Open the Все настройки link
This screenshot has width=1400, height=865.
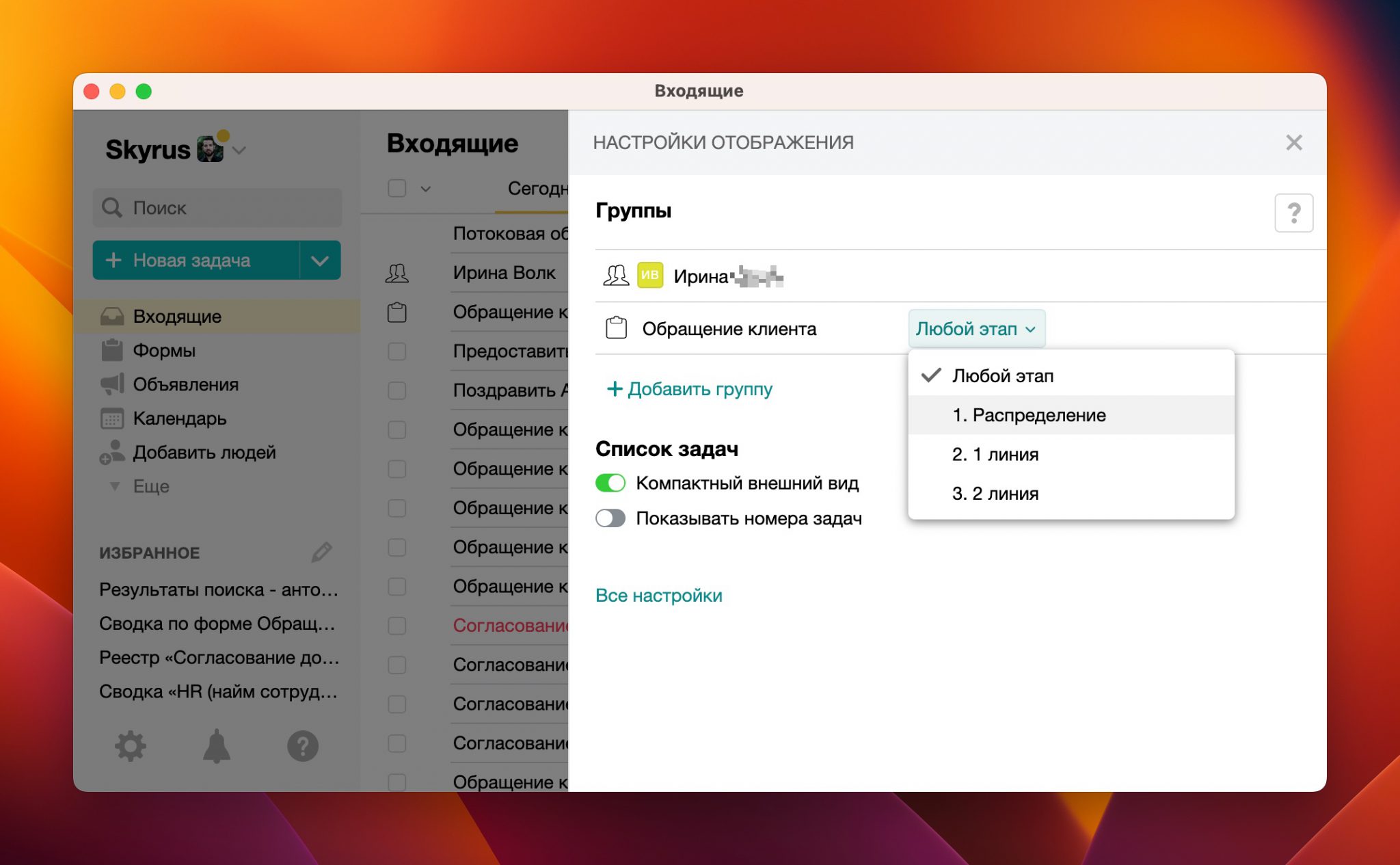pyautogui.click(x=658, y=595)
